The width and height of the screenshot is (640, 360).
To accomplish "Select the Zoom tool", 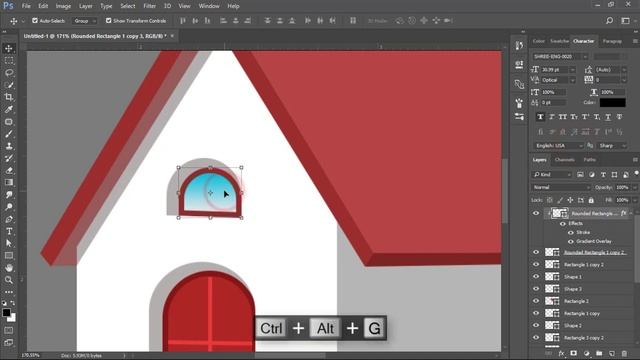I will [x=9, y=280].
